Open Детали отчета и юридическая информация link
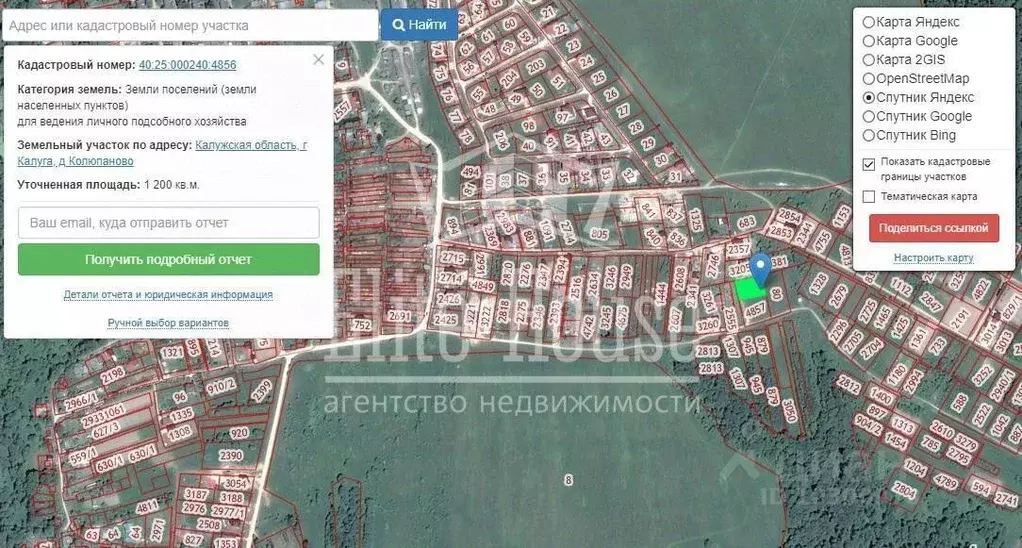 click(x=168, y=295)
